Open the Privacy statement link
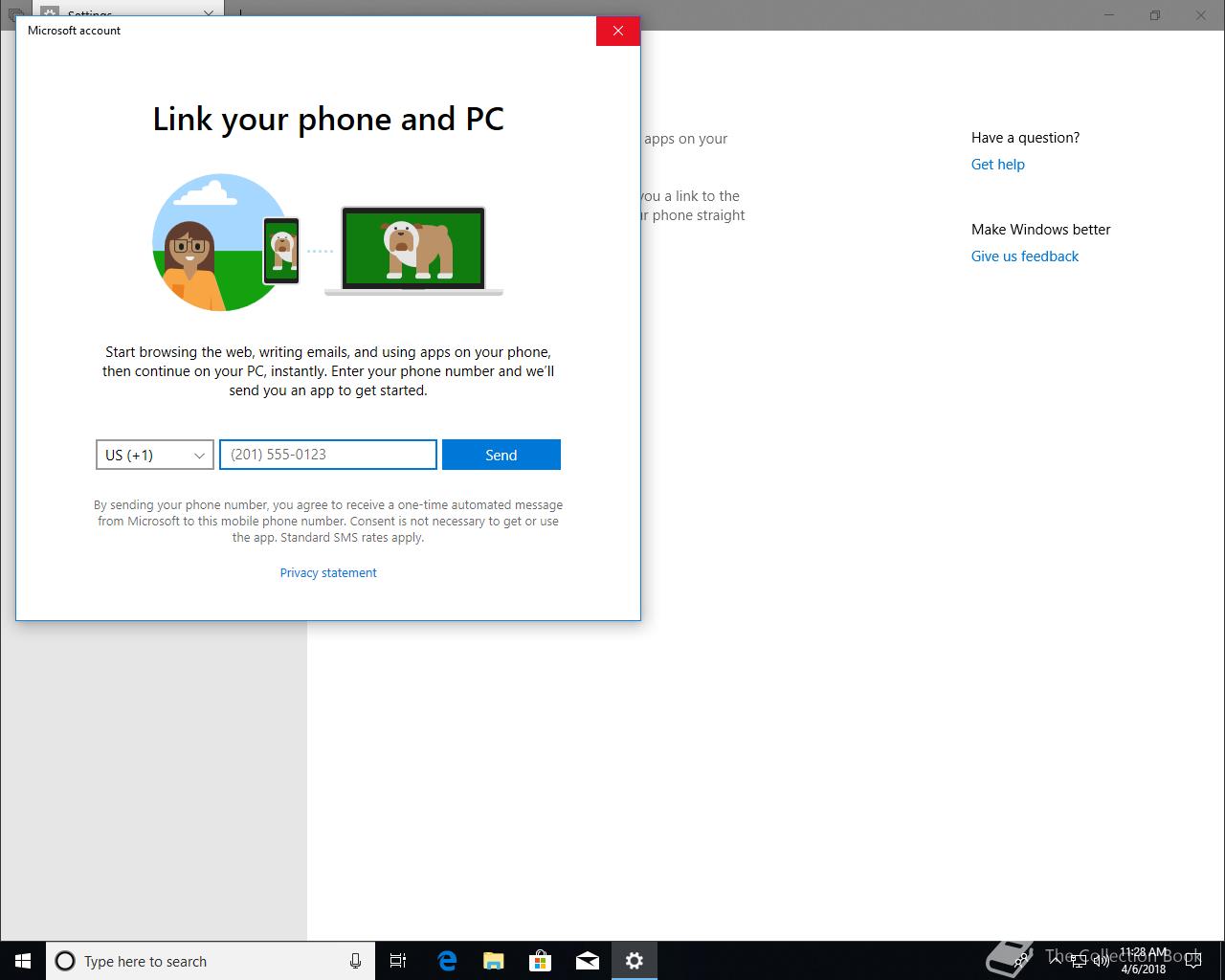 pyautogui.click(x=328, y=572)
